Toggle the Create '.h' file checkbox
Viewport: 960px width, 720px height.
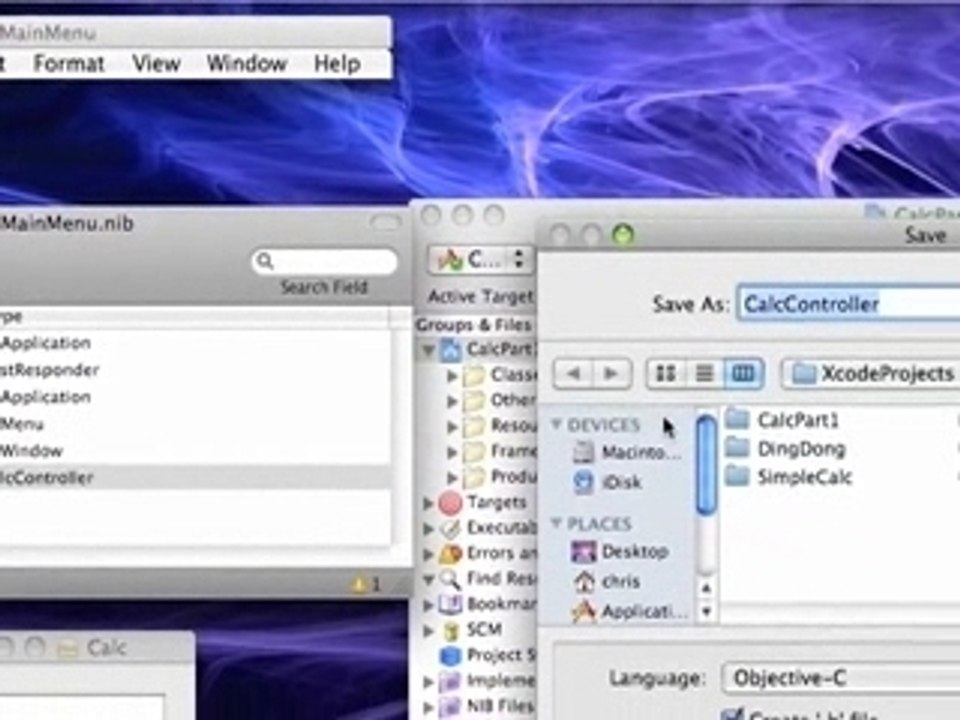(732, 714)
